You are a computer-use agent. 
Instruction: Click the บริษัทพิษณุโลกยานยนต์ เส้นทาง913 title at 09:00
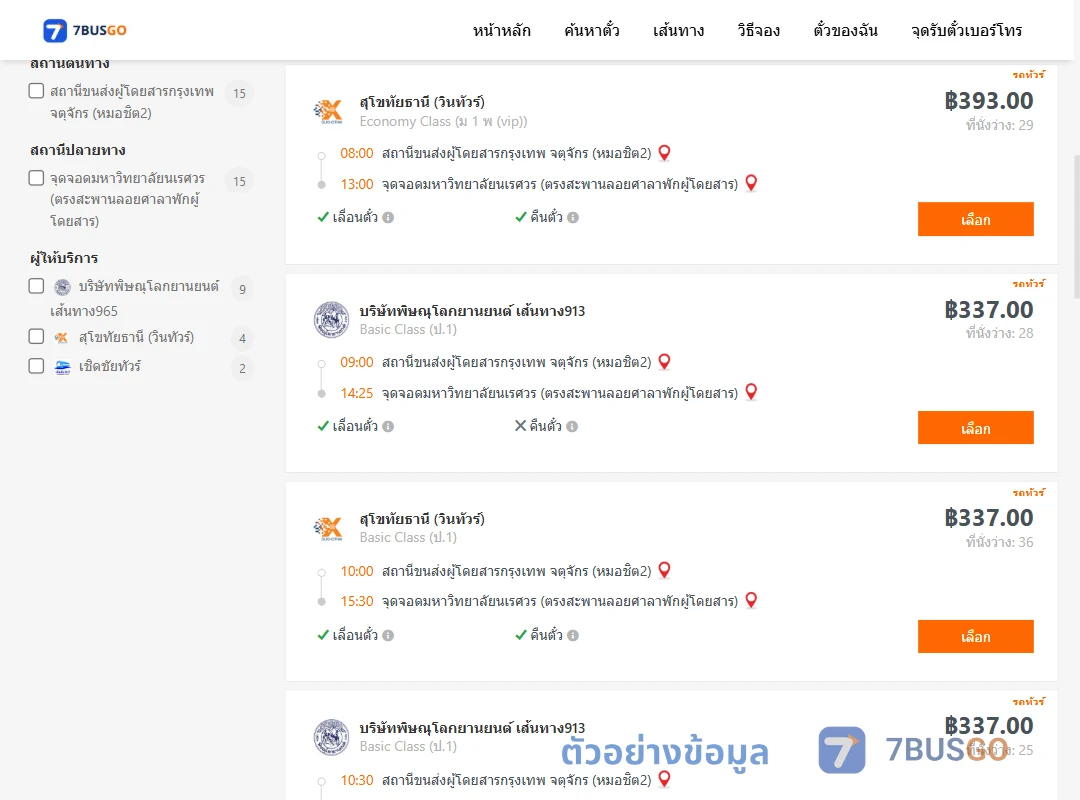click(472, 311)
